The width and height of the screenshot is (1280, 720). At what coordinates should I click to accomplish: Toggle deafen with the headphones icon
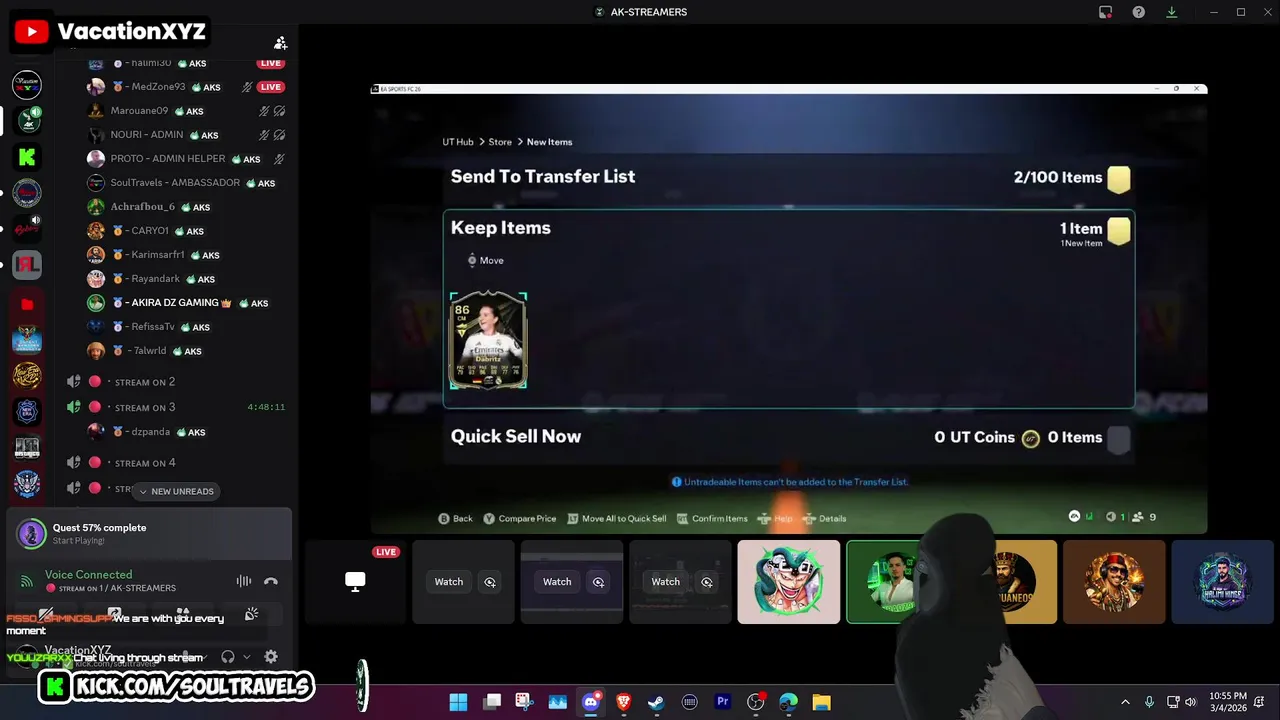coord(227,657)
